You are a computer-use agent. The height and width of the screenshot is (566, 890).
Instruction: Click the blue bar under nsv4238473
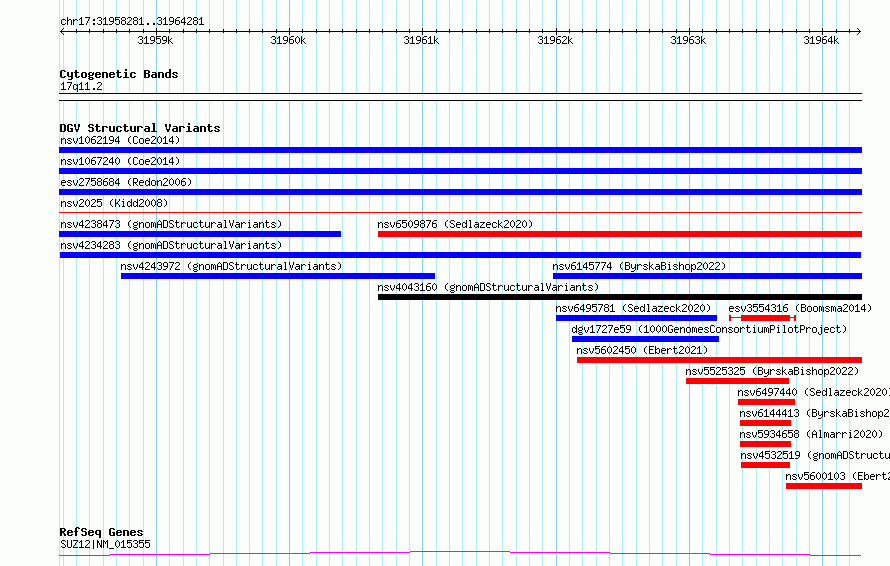(200, 234)
